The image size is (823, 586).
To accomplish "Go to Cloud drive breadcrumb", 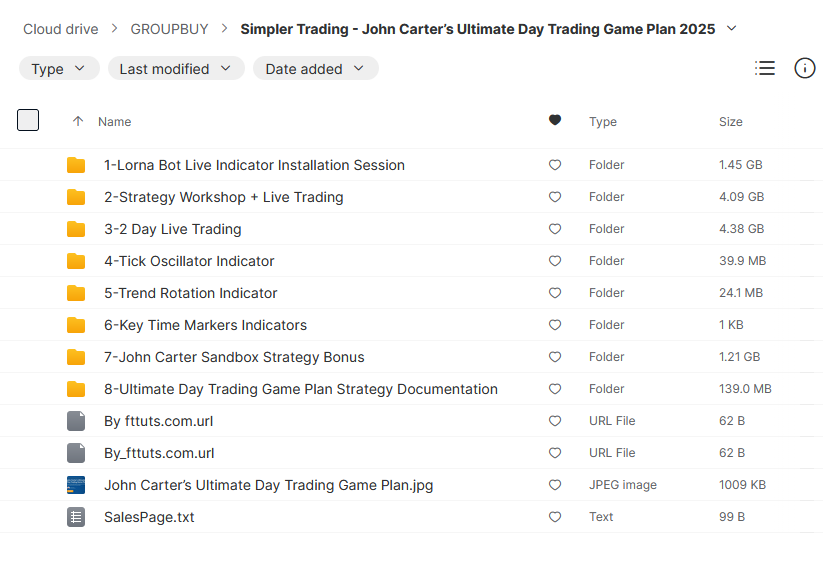I will [60, 29].
